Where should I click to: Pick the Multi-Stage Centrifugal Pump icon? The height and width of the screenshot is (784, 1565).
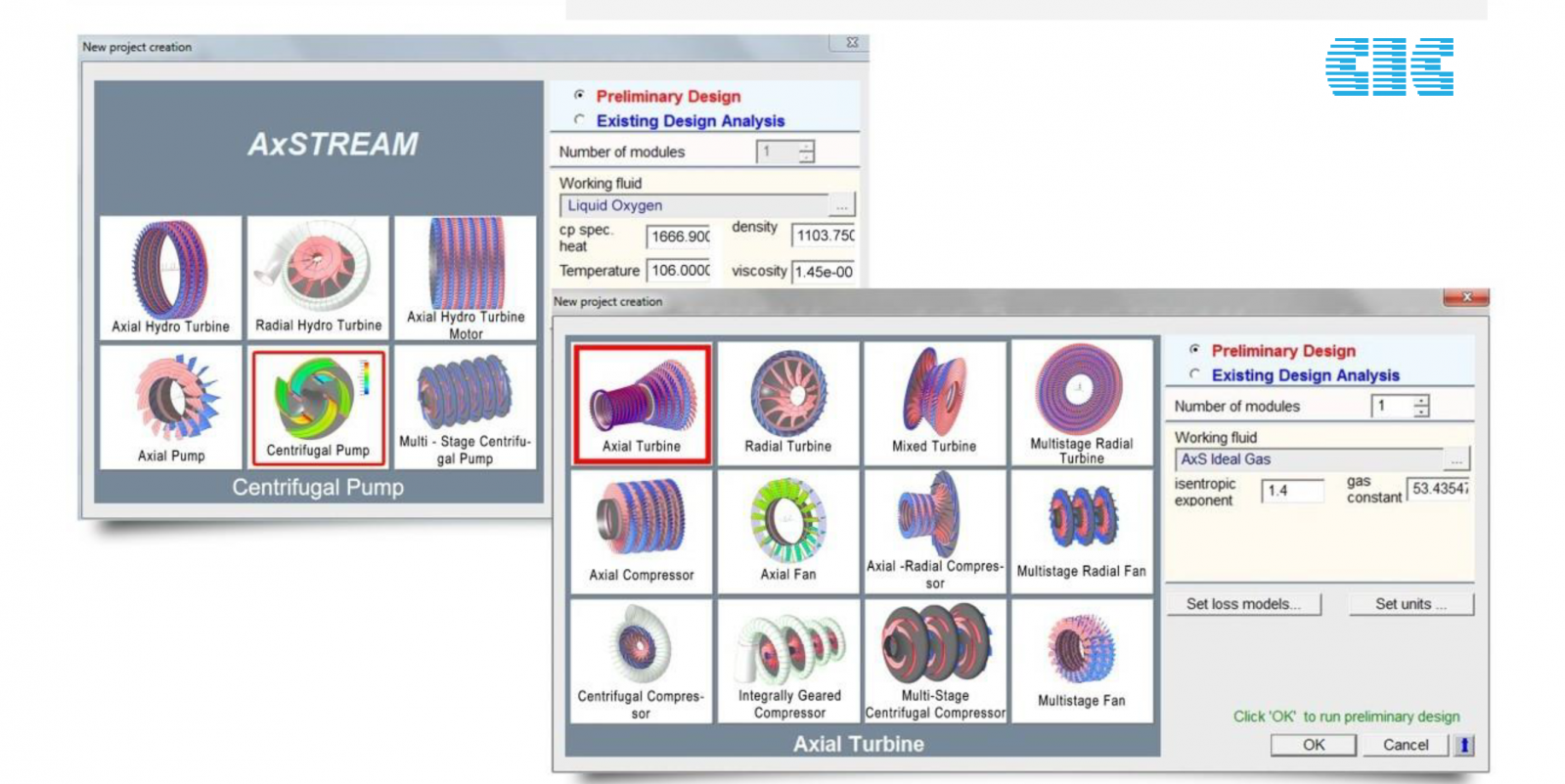[x=466, y=407]
